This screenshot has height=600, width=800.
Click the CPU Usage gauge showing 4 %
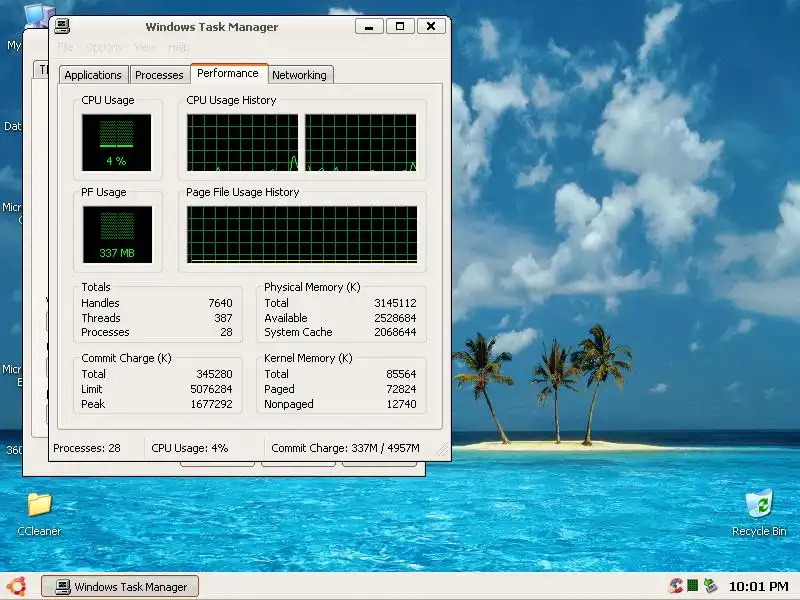tap(116, 142)
